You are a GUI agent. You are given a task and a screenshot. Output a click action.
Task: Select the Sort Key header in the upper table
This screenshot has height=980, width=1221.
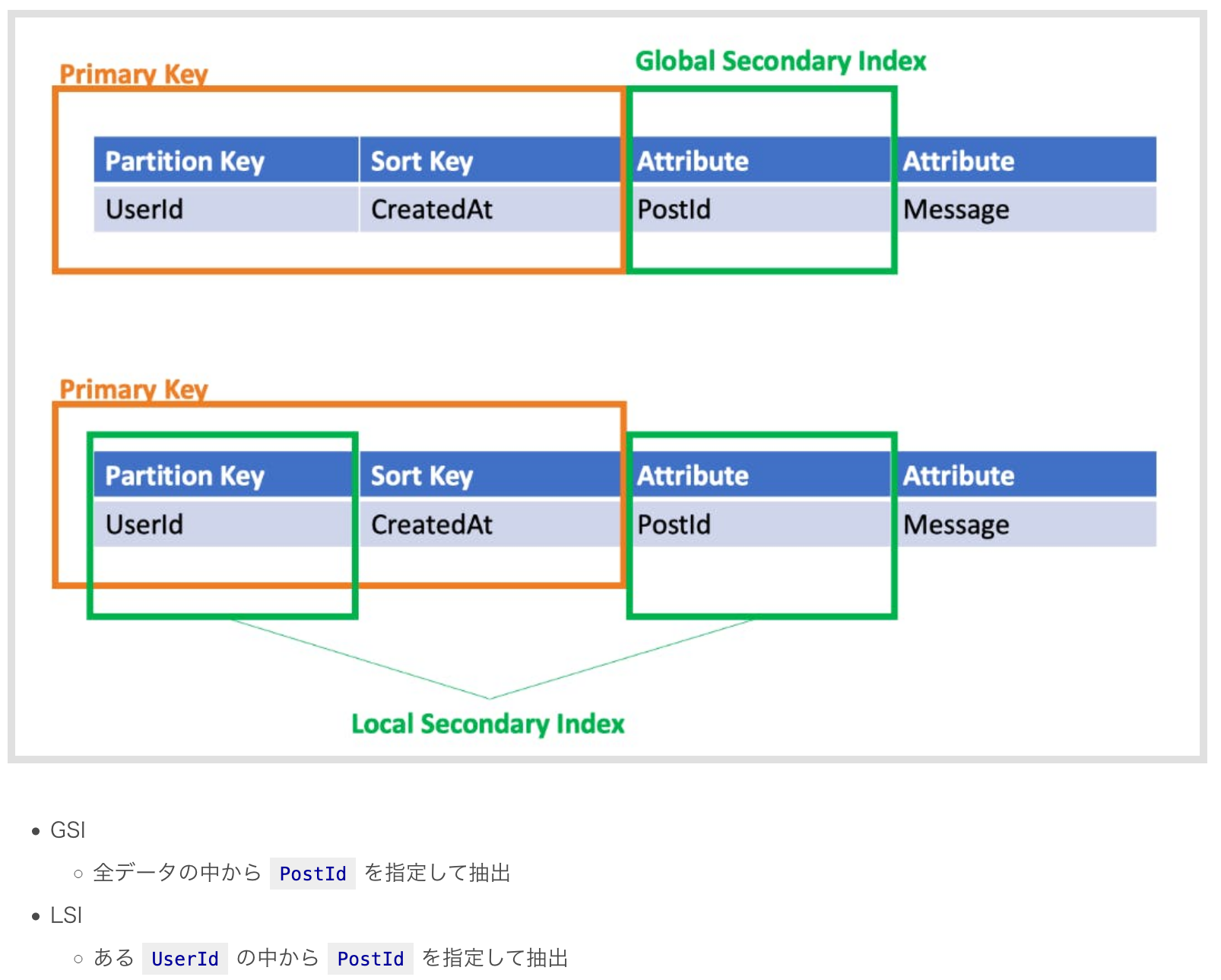coord(422,161)
